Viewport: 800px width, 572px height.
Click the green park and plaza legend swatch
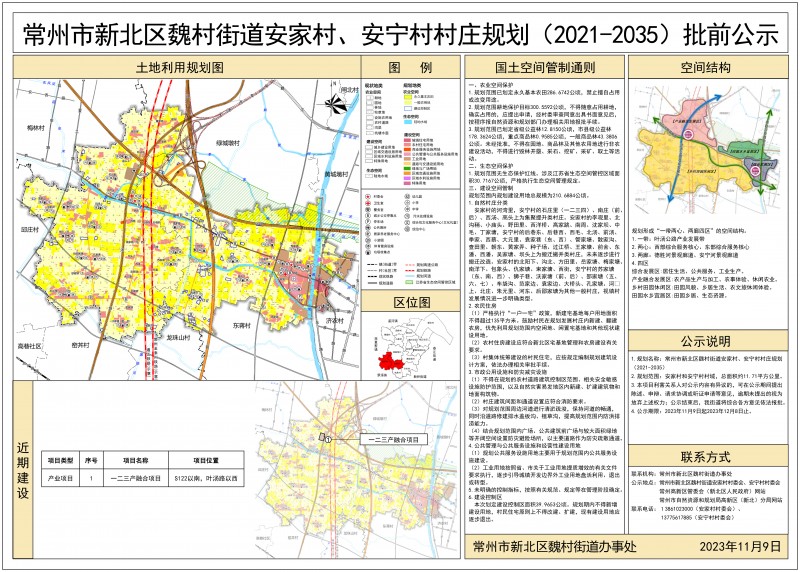tap(407, 168)
